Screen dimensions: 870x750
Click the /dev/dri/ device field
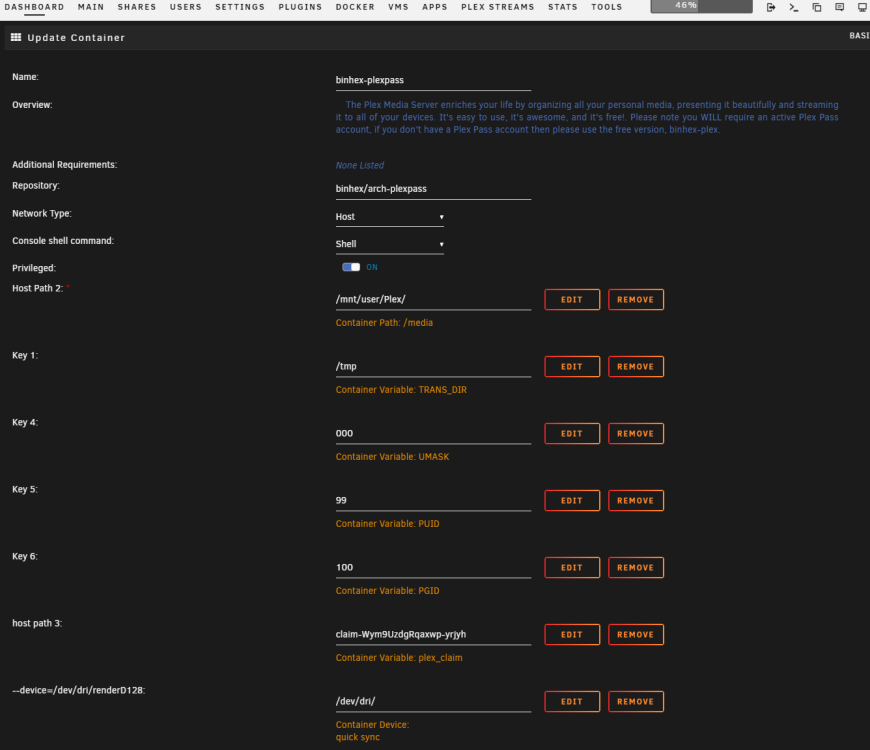[433, 702]
